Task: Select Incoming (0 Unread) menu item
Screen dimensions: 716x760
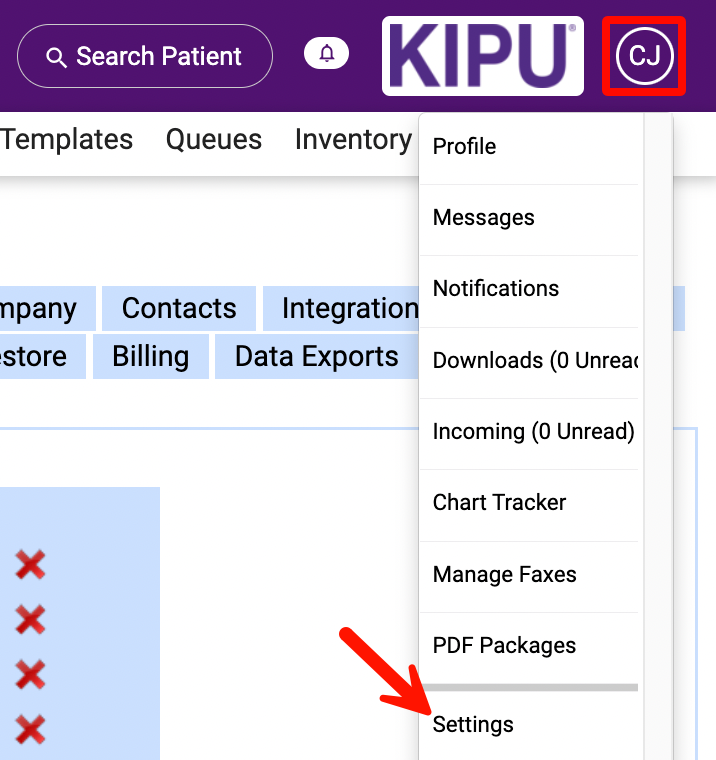Action: (532, 431)
